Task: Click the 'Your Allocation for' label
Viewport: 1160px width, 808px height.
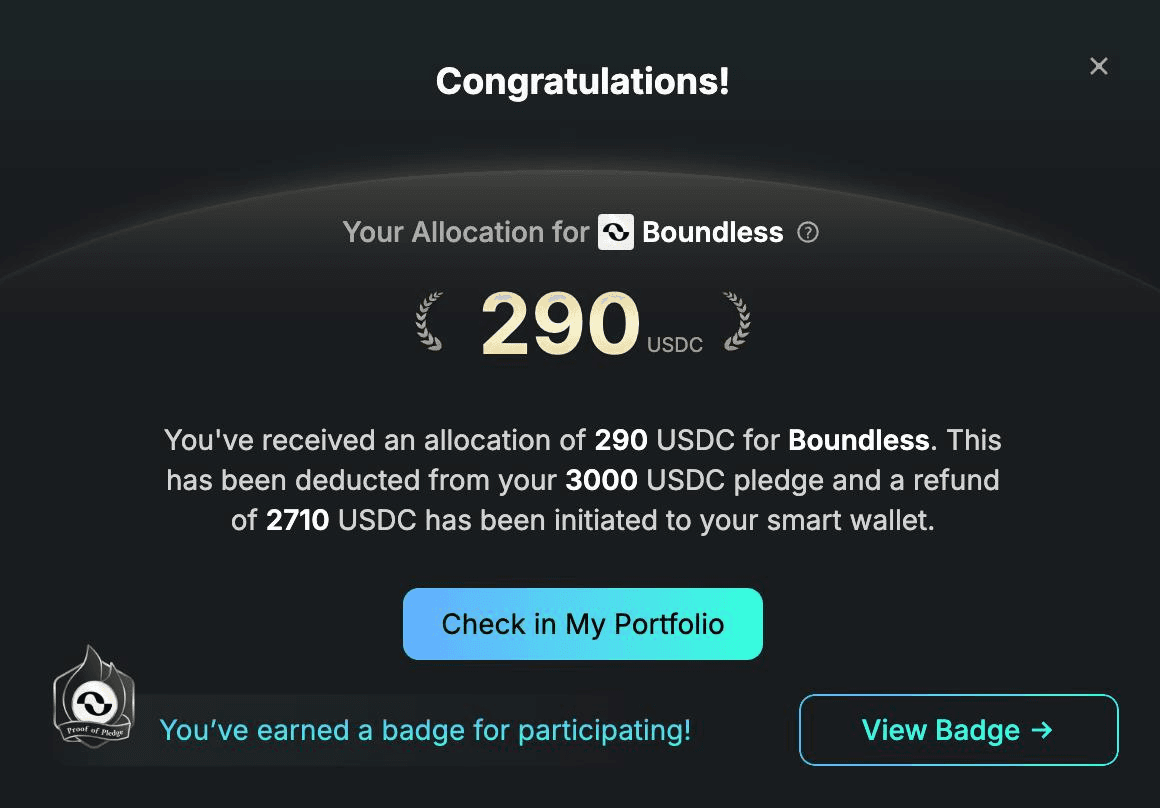Action: point(466,232)
